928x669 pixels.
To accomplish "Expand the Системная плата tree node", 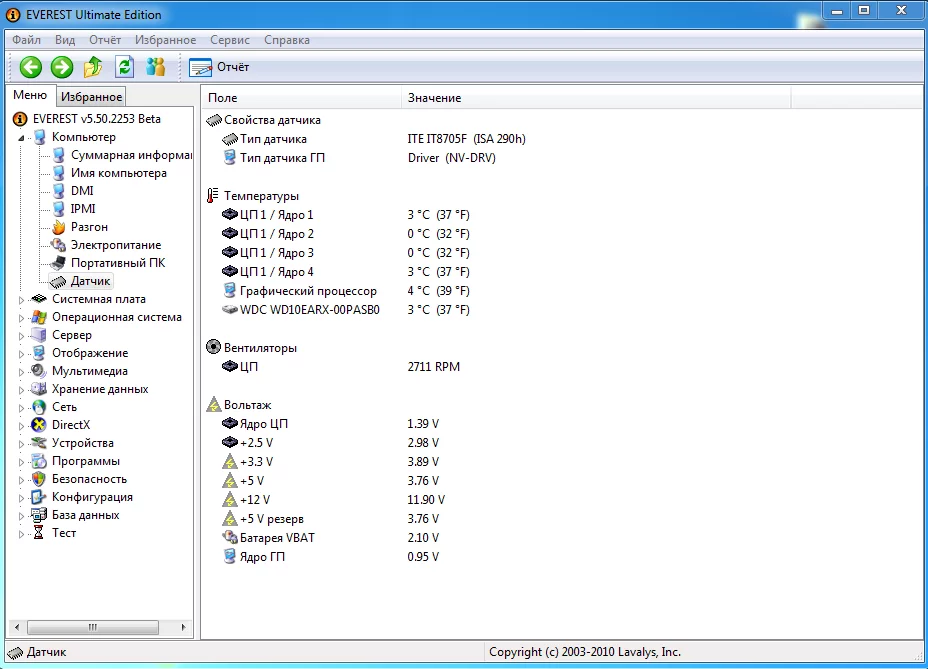I will click(23, 299).
